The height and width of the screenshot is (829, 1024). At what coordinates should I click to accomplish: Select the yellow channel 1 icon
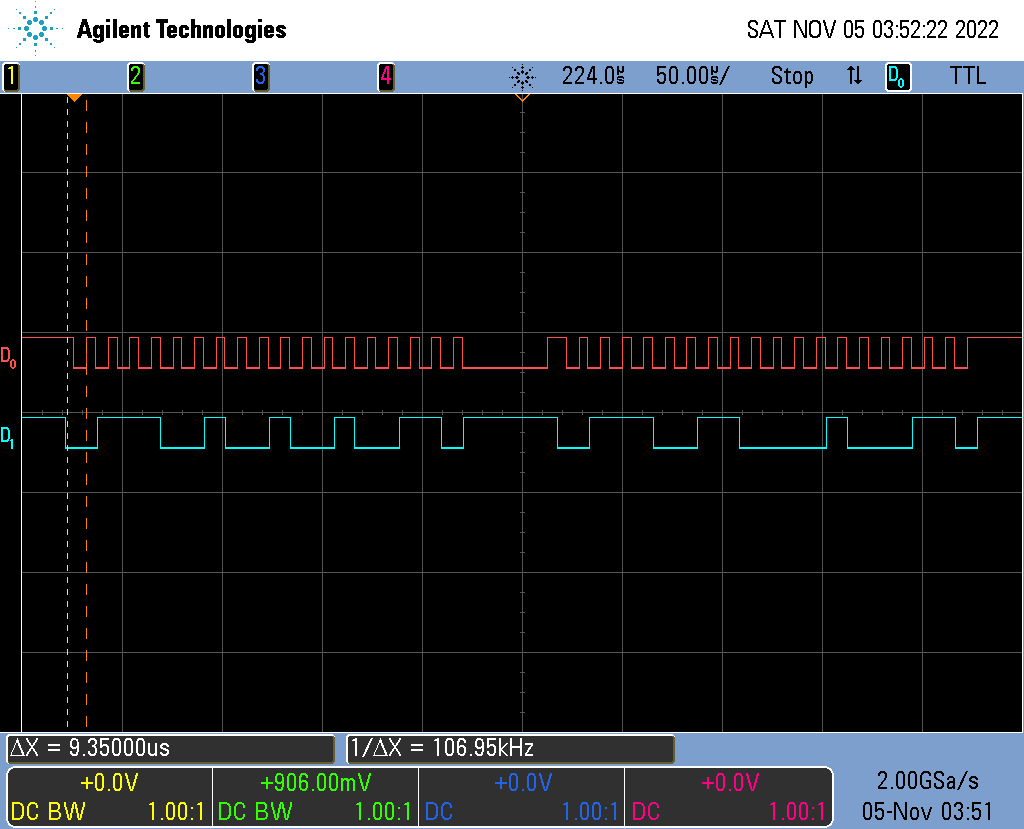coord(10,76)
